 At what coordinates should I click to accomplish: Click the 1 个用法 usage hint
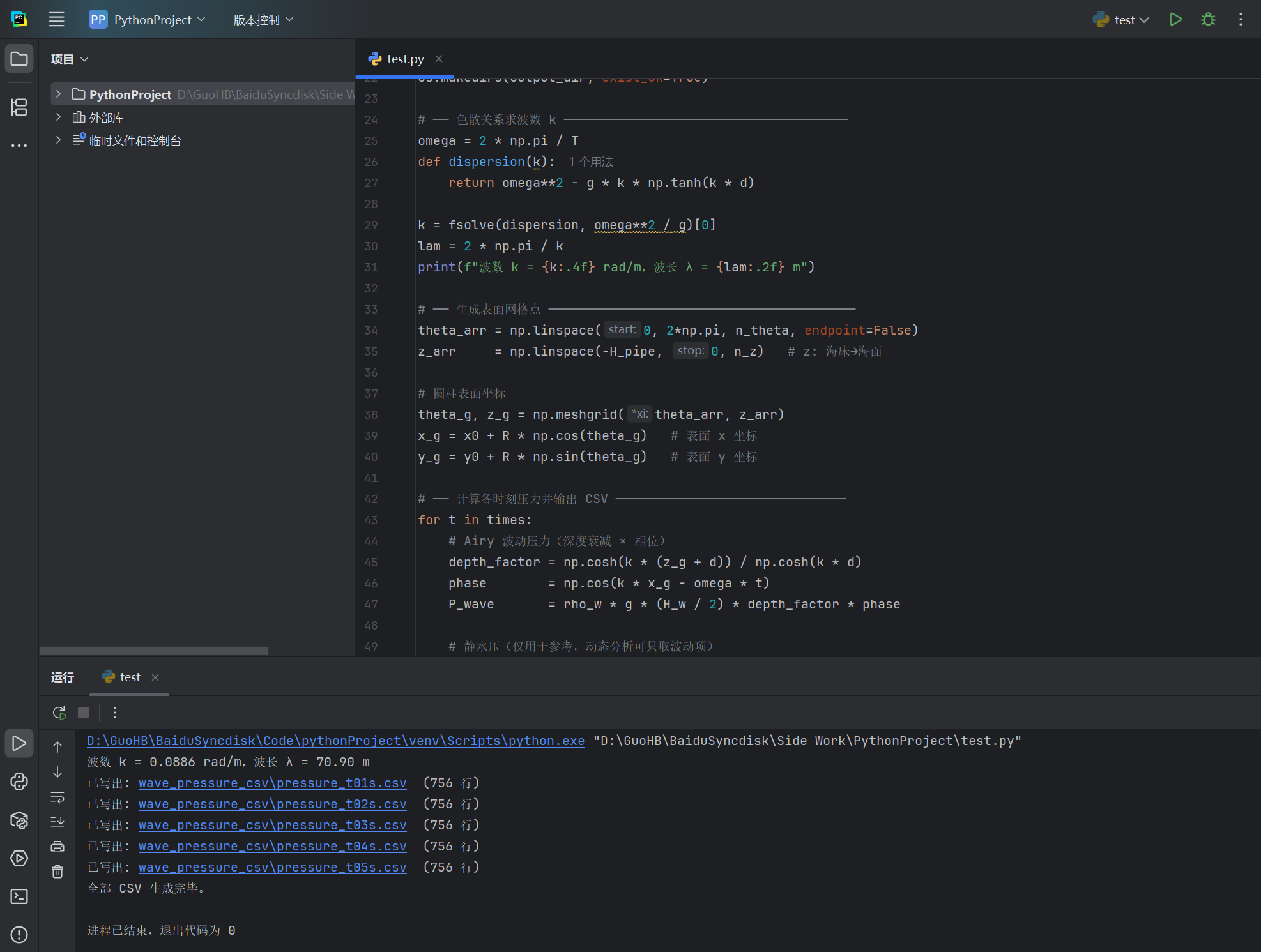coord(591,162)
